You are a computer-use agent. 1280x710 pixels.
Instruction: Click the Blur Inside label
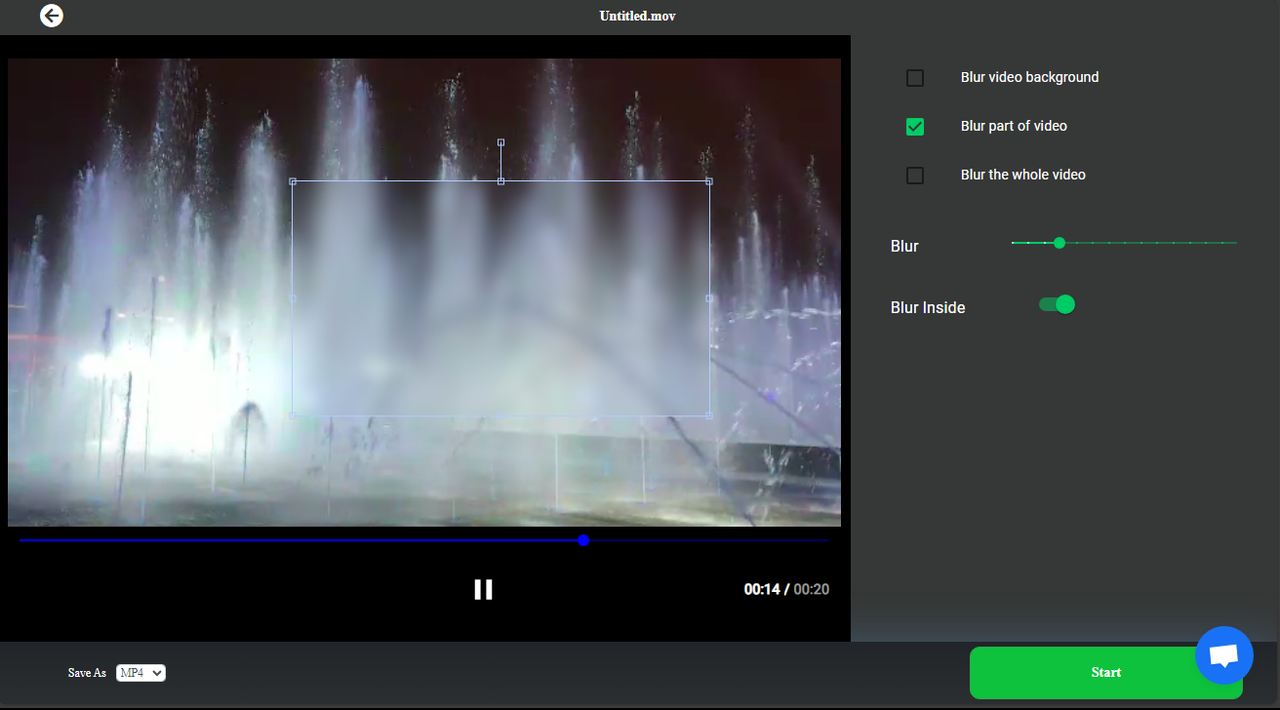pos(928,308)
